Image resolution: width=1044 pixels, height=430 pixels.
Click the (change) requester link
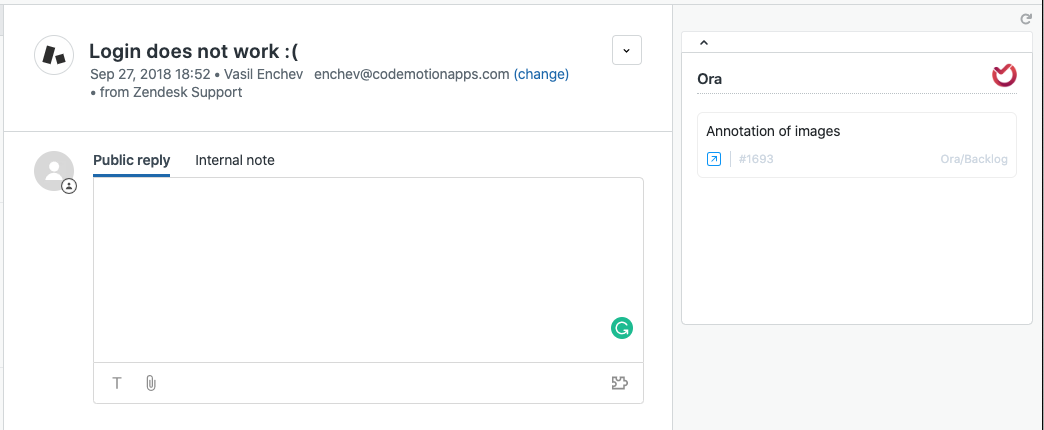[541, 74]
